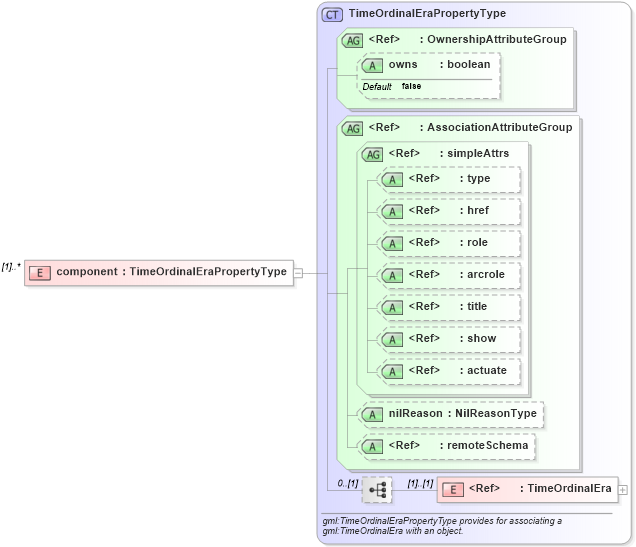Click the gml:TimeOrdinalEraPropertyType documentation text

[442, 526]
